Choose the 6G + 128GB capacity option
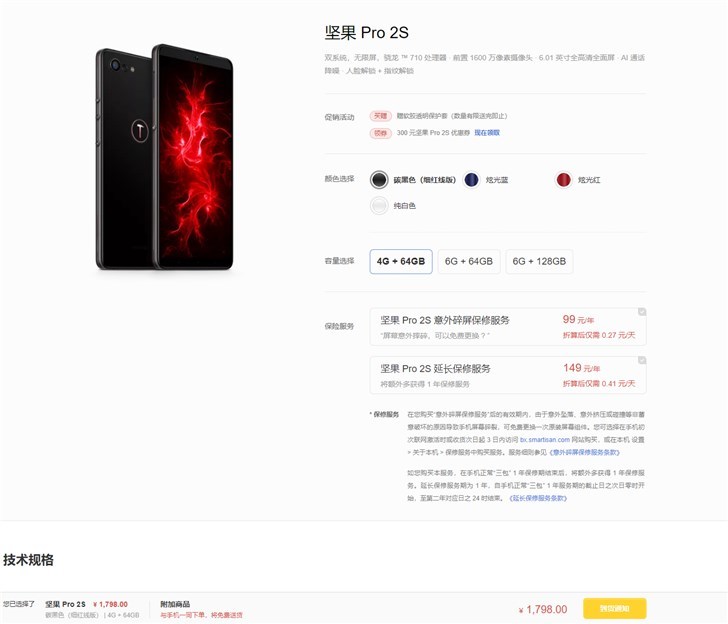This screenshot has height=624, width=728. point(539,261)
